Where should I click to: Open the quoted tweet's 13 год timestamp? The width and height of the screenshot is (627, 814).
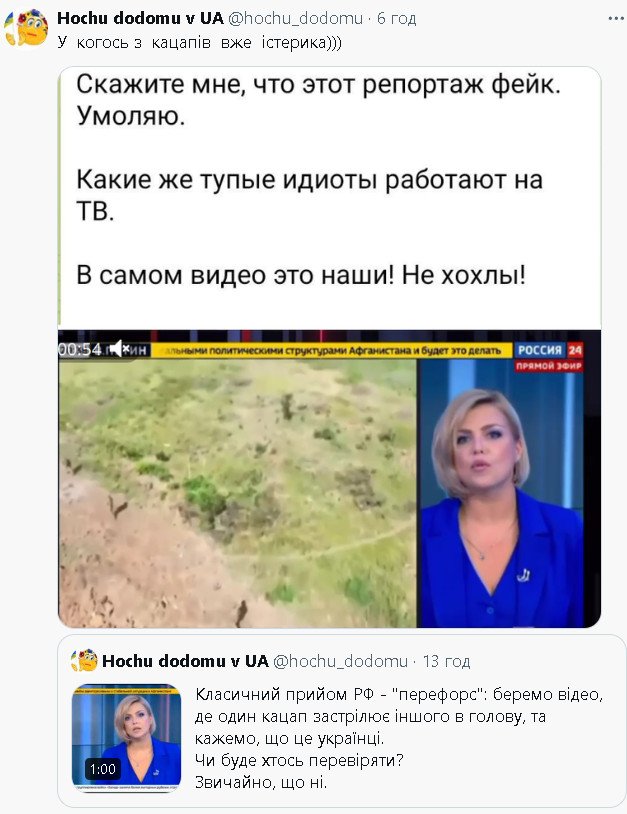446,661
